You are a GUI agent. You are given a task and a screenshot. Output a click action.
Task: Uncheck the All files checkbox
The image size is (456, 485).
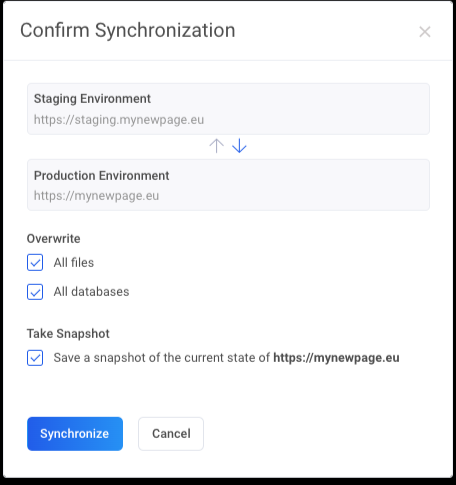pos(35,262)
